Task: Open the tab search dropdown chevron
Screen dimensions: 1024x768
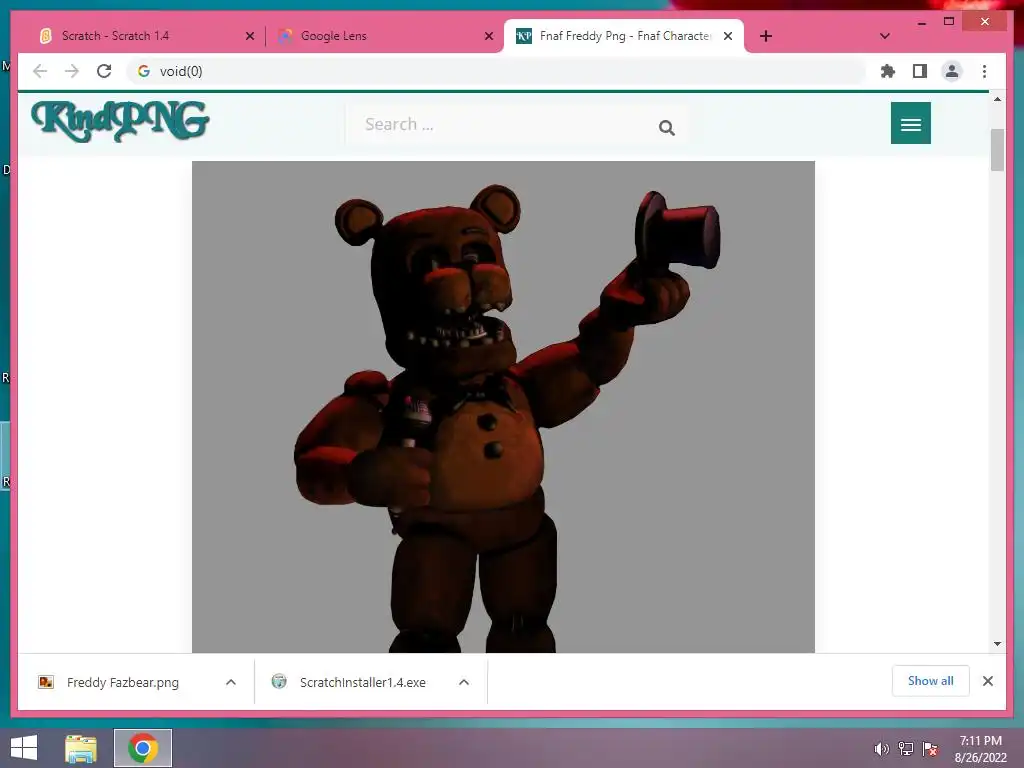Action: pyautogui.click(x=884, y=36)
